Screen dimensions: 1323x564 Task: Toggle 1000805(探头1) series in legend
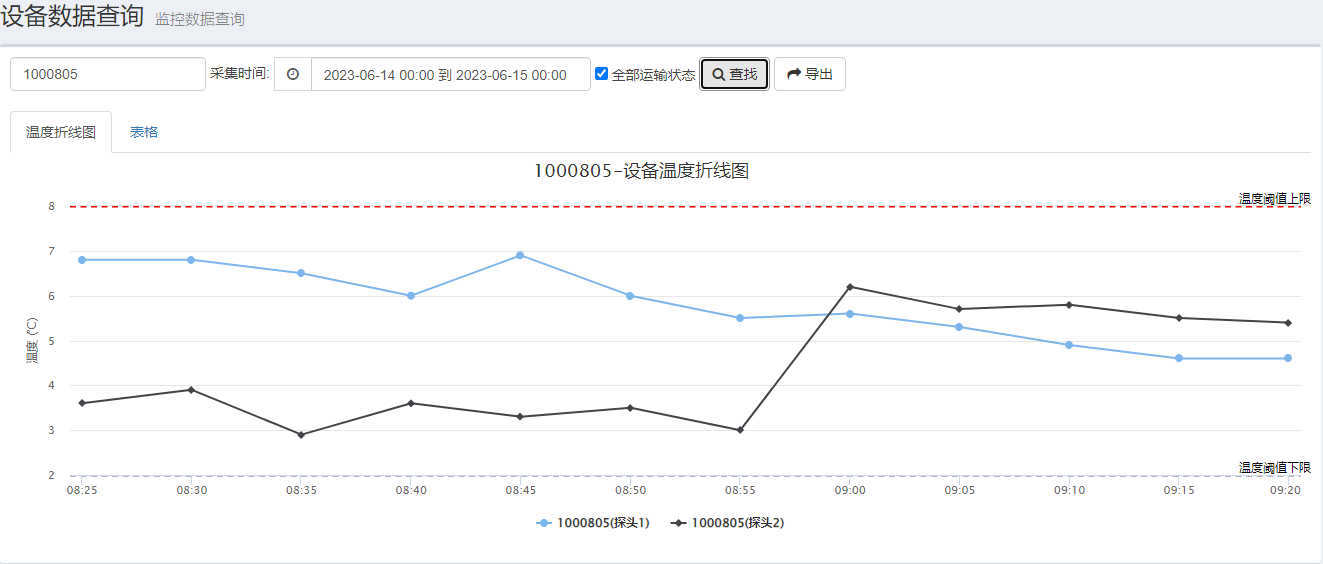(x=602, y=523)
